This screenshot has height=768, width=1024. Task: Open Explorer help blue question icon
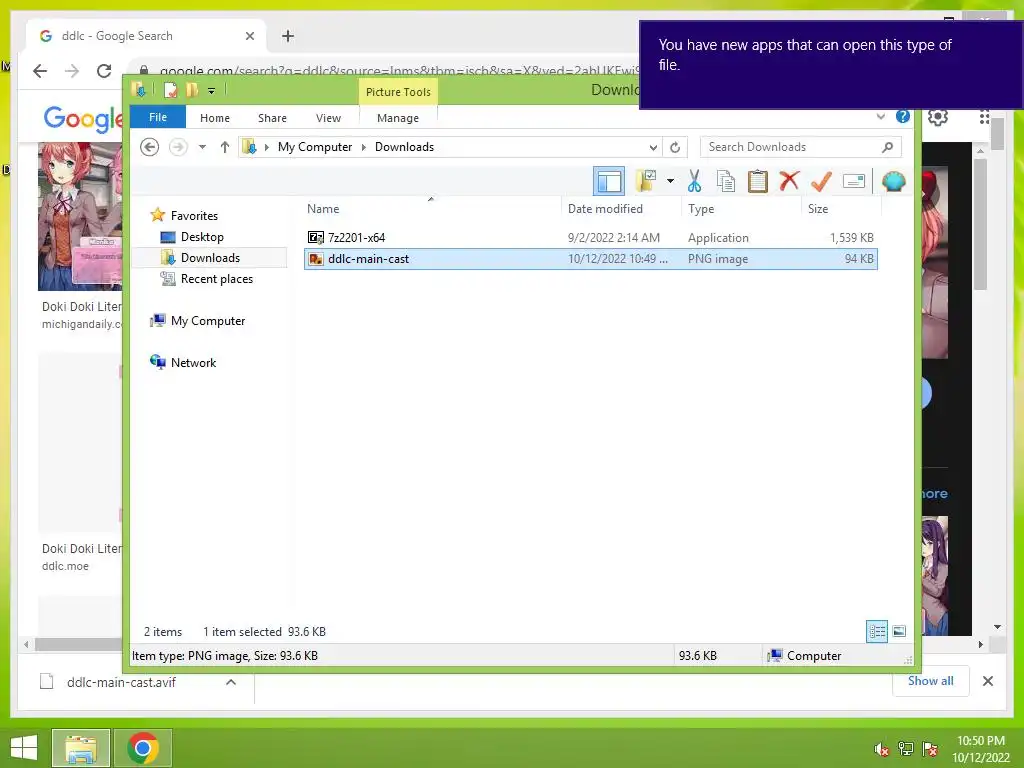(x=903, y=117)
